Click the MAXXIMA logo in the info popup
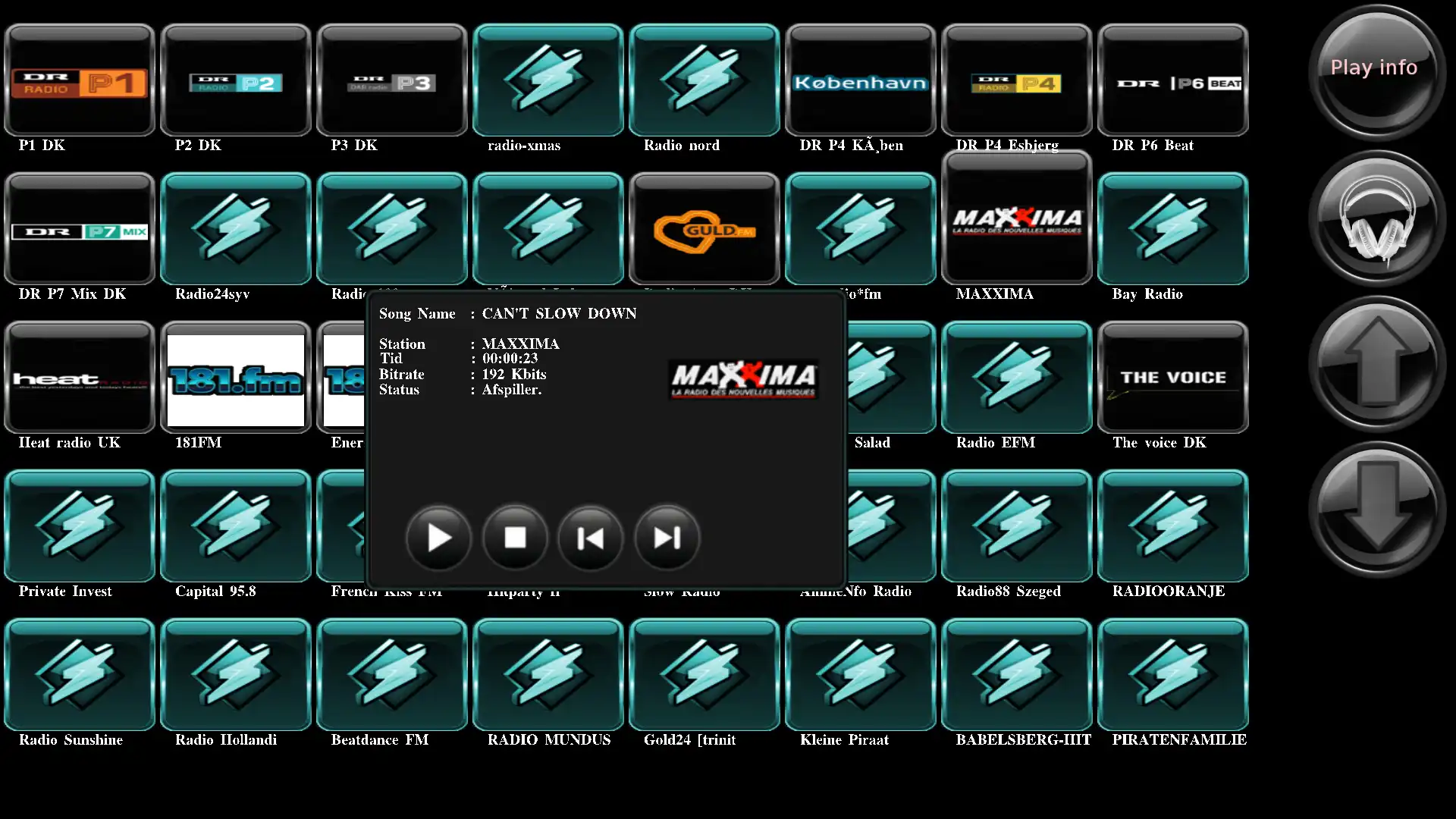Screen dimensions: 1456x819 click(743, 379)
